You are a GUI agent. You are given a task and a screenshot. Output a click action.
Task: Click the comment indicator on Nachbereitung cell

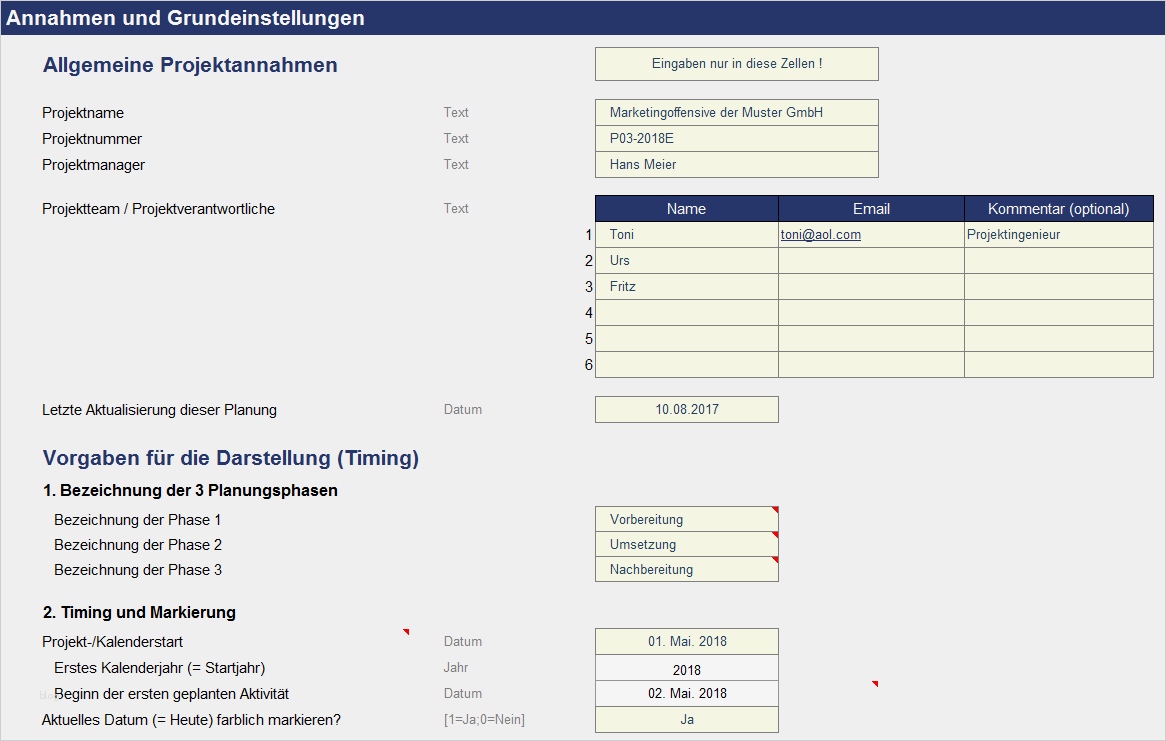(x=774, y=562)
